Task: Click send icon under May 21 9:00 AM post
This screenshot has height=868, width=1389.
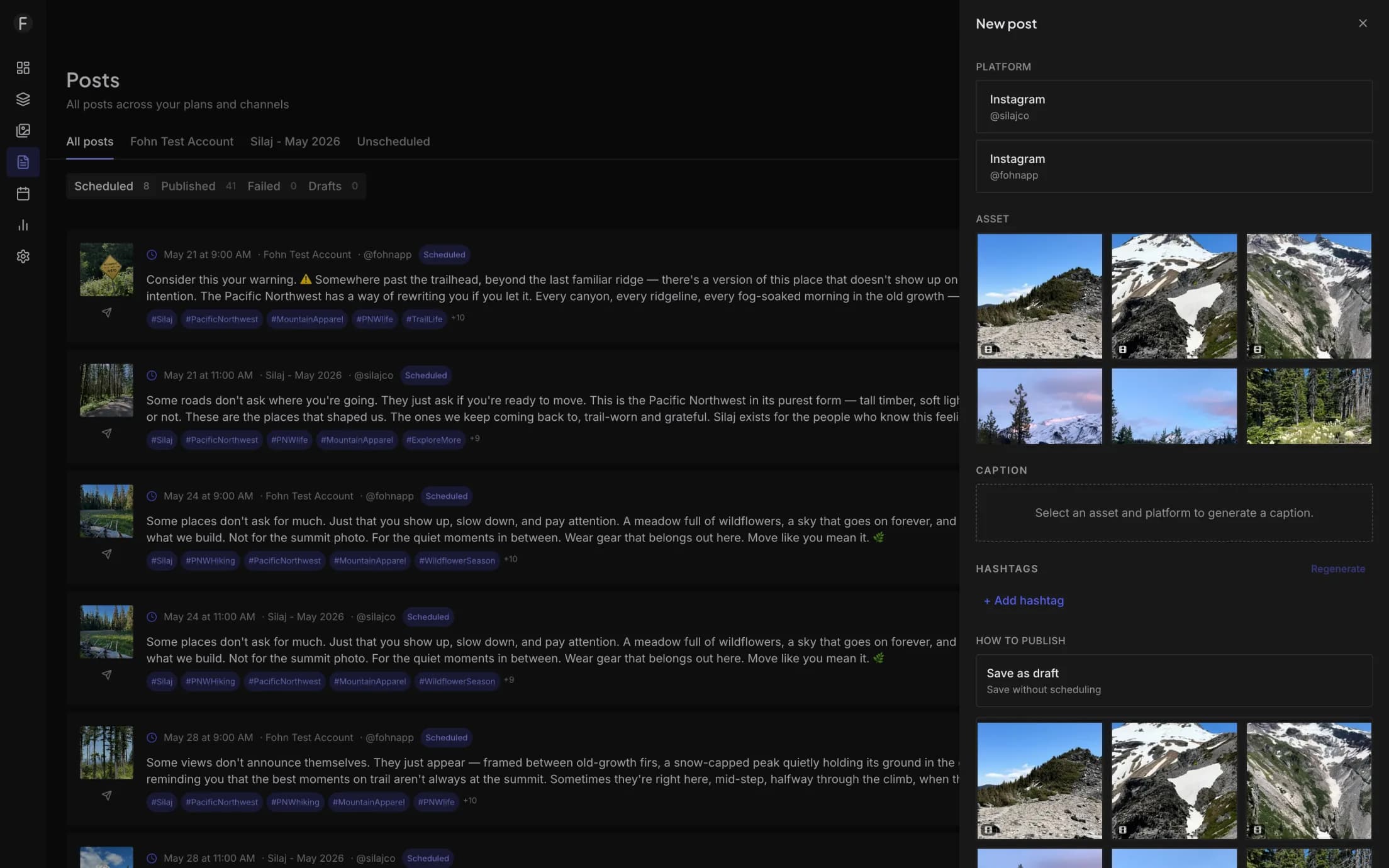Action: tap(107, 313)
